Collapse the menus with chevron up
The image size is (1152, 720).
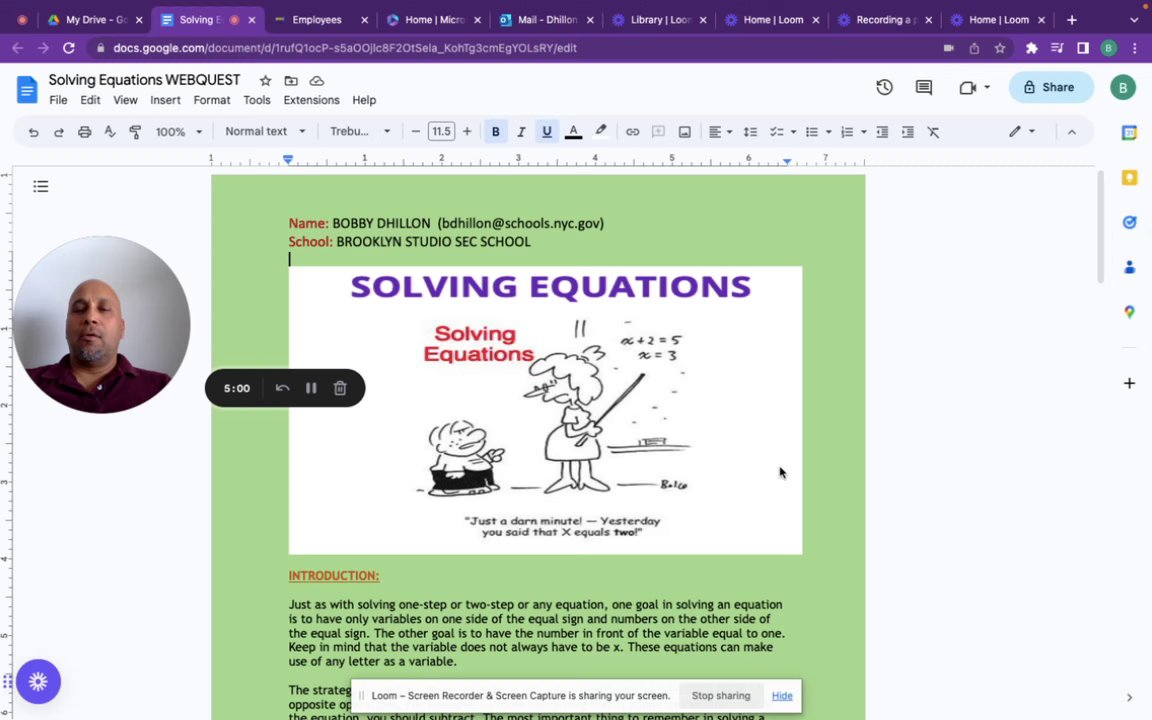pyautogui.click(x=1072, y=132)
